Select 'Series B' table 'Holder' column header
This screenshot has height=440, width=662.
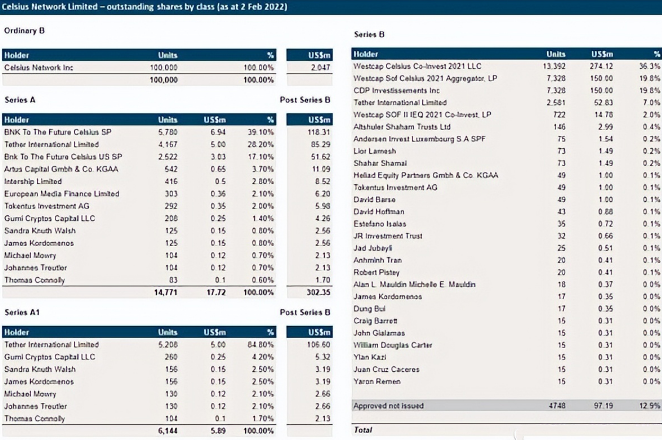tap(366, 54)
